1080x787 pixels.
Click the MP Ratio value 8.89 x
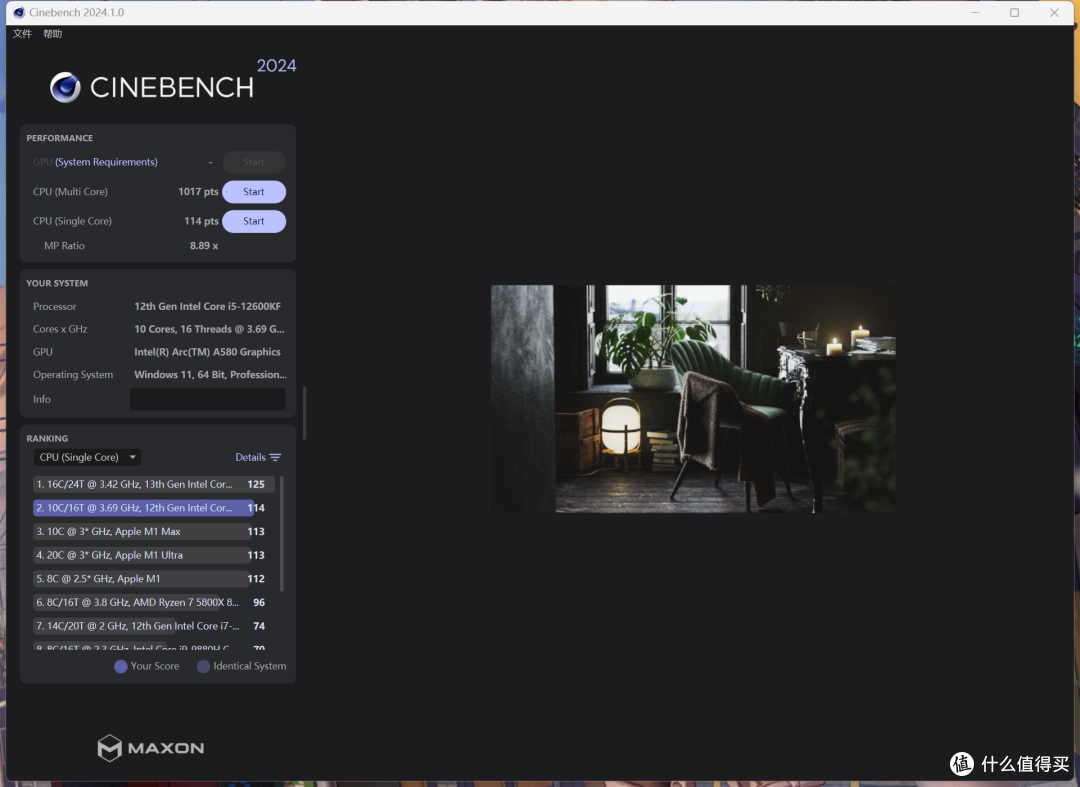(x=204, y=246)
